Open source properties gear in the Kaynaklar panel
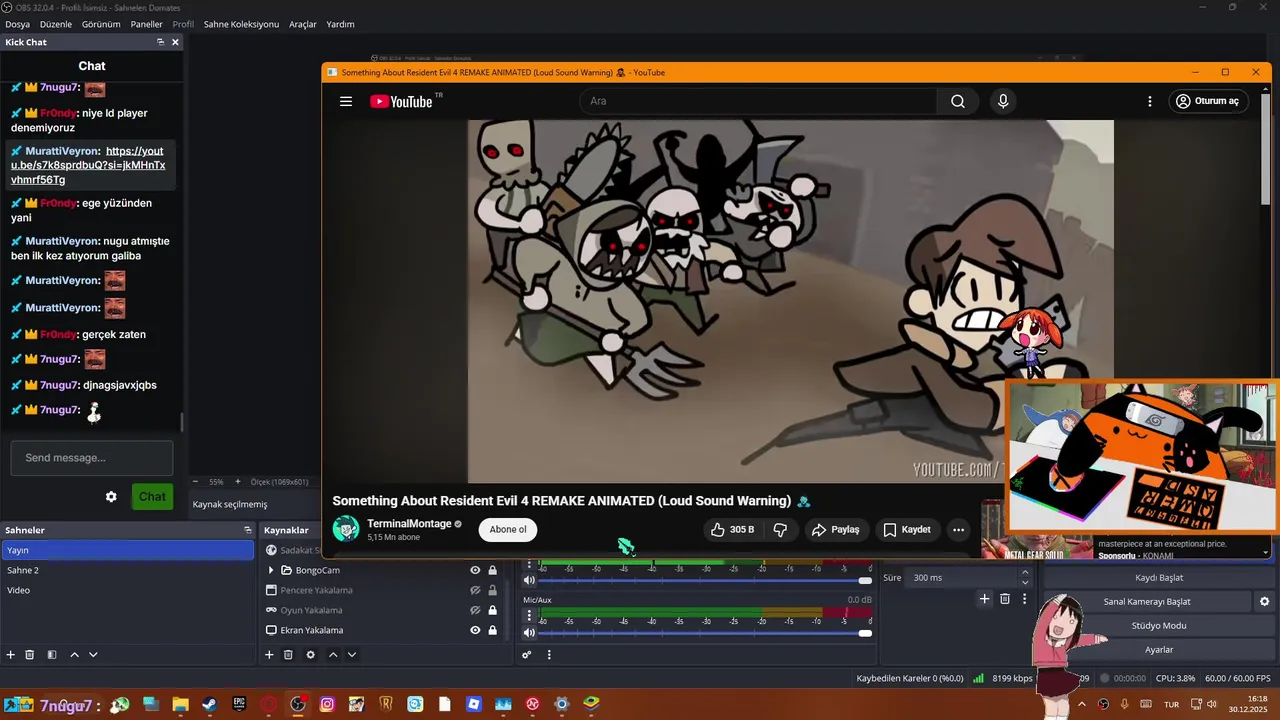This screenshot has width=1280, height=720. coord(310,655)
